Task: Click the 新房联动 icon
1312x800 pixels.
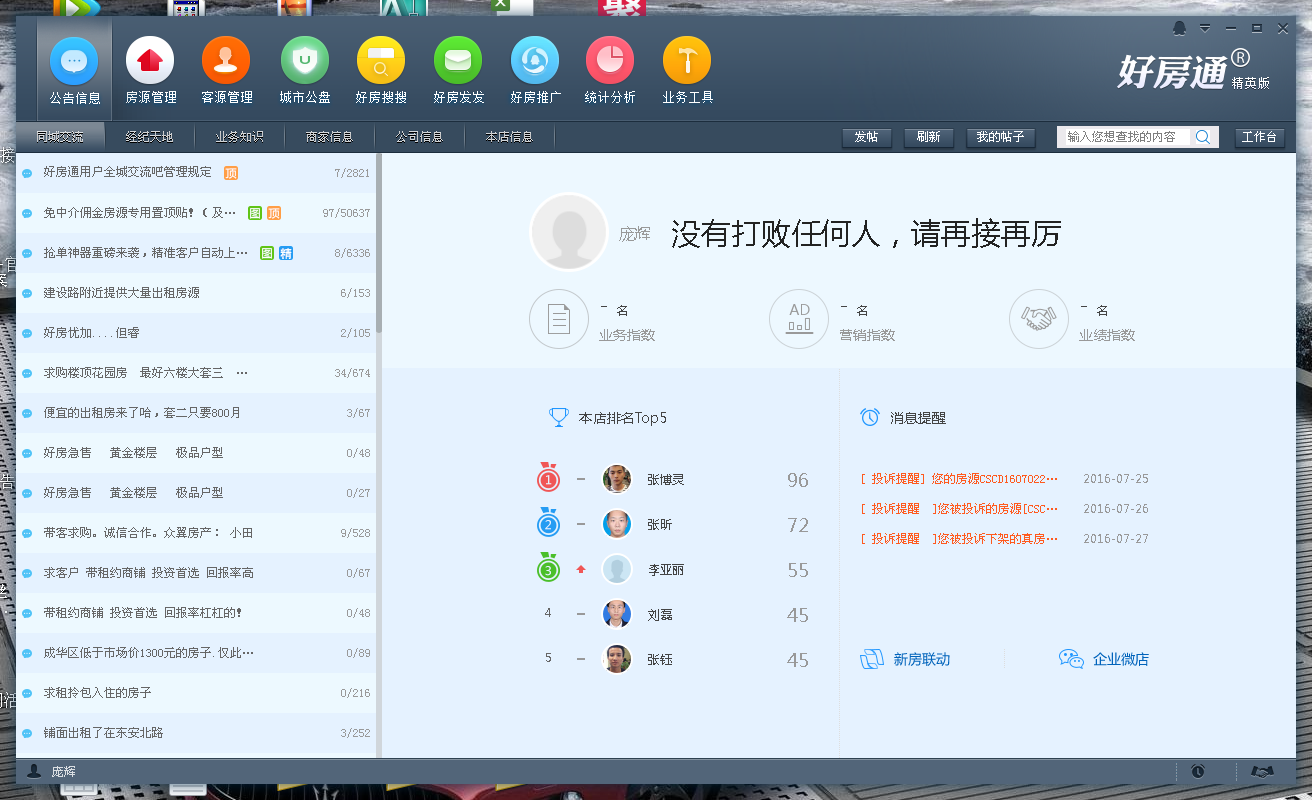Action: tap(872, 659)
